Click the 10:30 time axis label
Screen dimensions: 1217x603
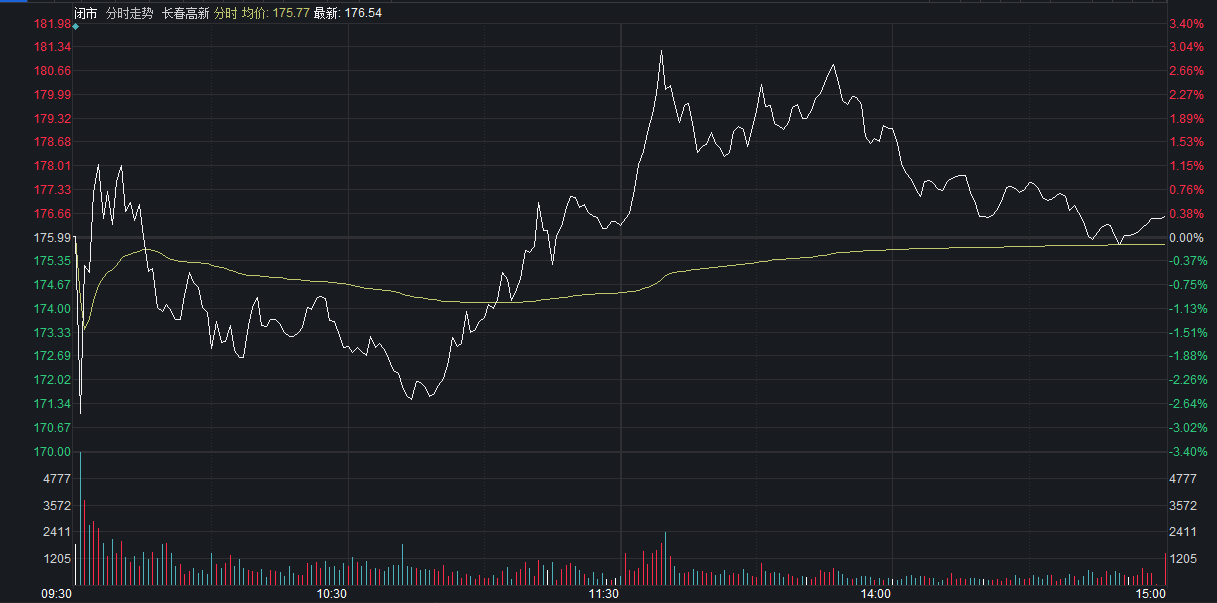[331, 594]
